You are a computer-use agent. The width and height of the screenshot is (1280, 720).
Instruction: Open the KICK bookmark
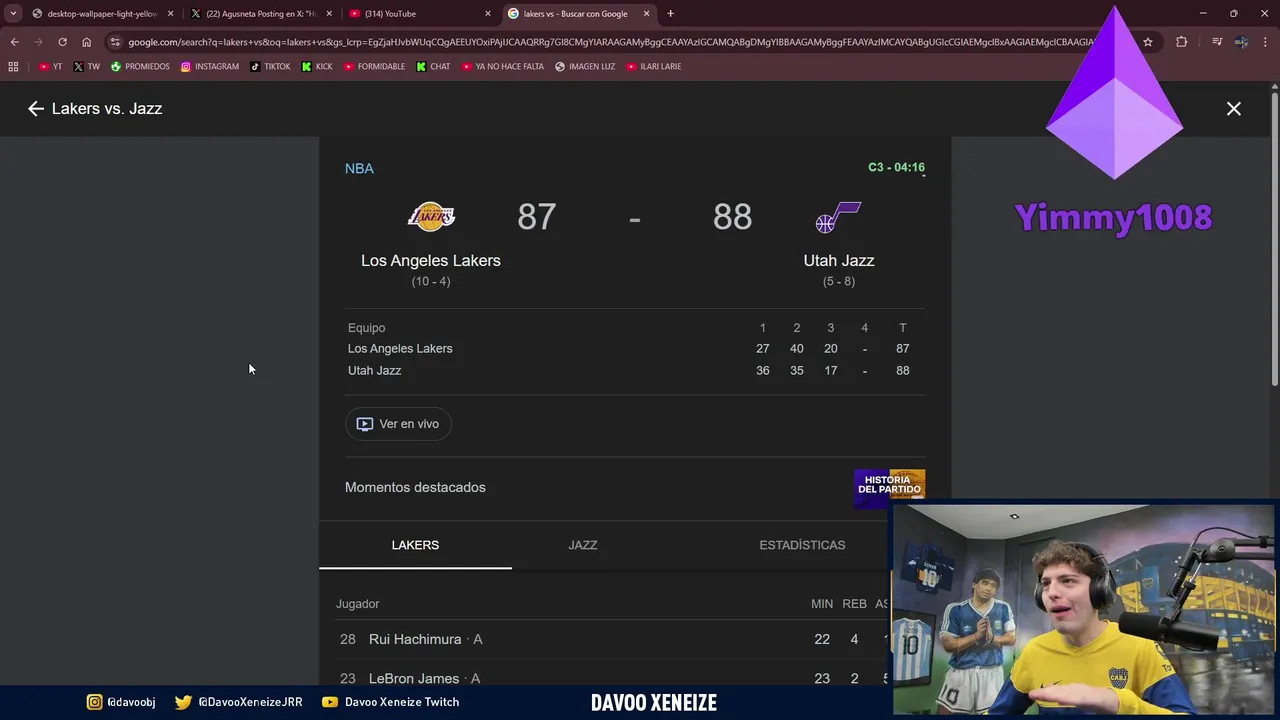point(317,67)
